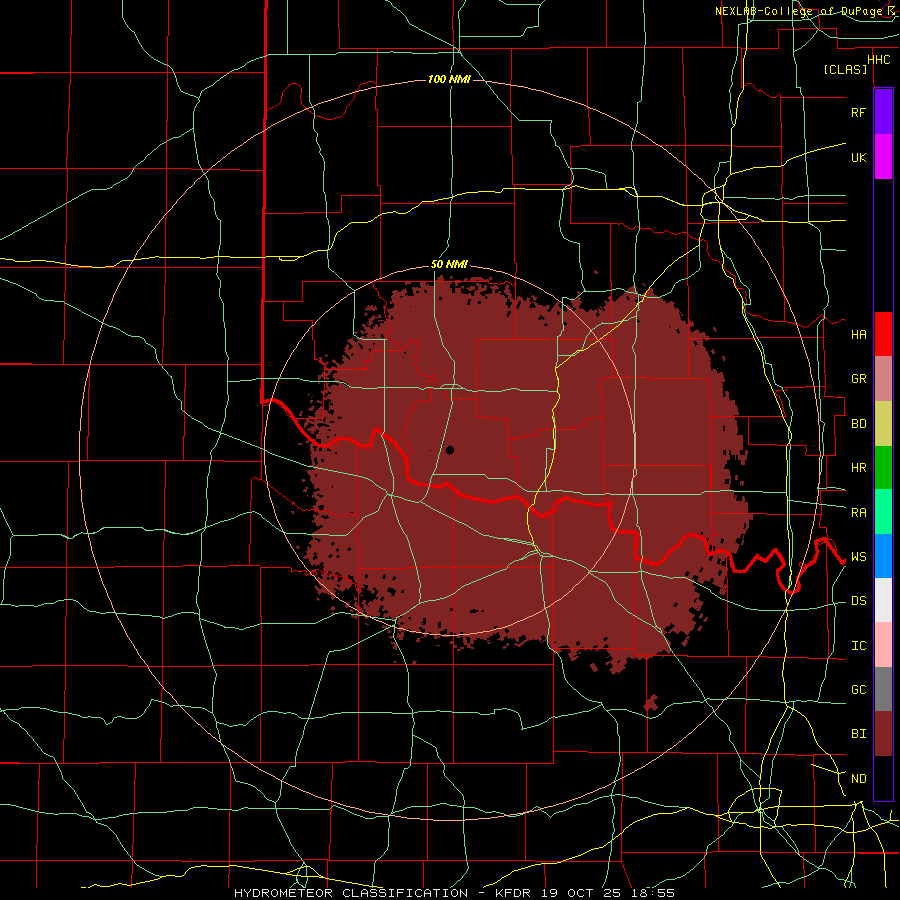
Task: Click the DS legend label
Action: (858, 601)
